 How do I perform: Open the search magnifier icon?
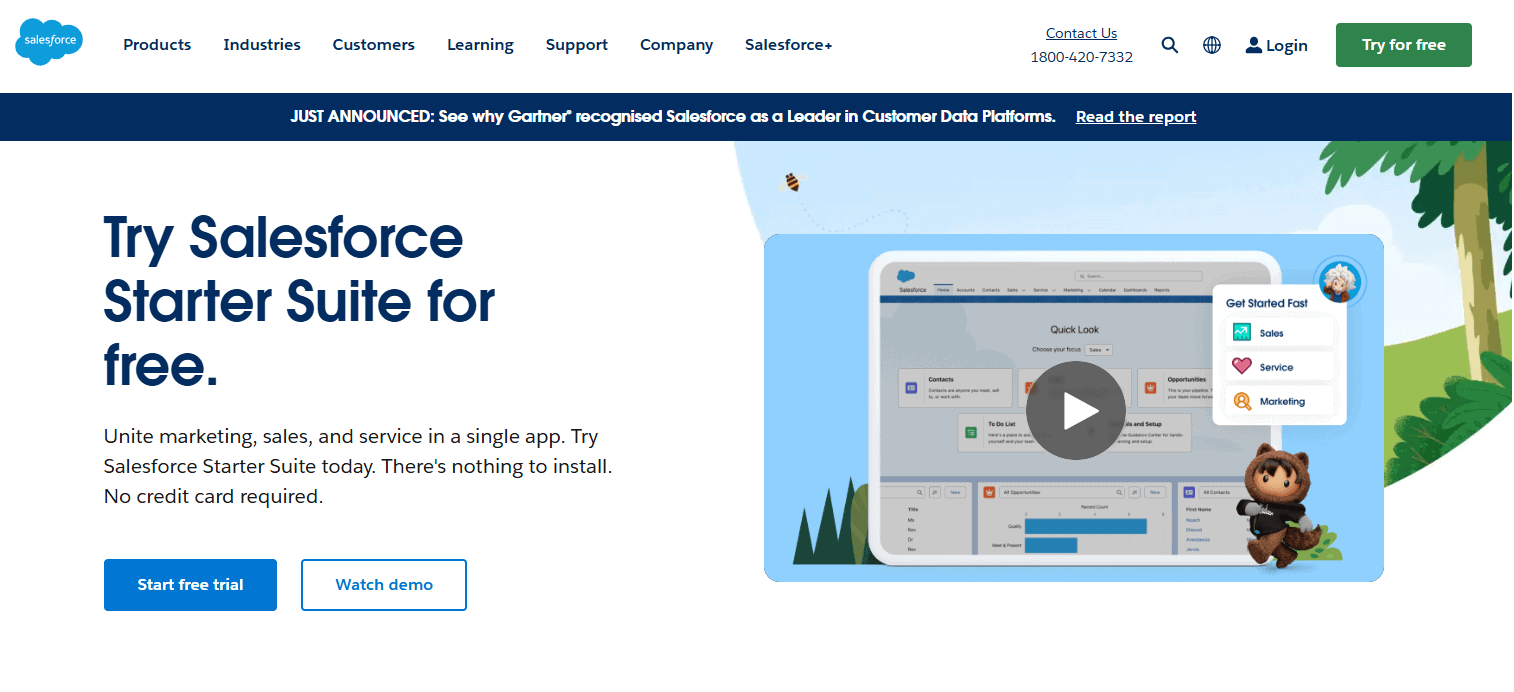[1169, 45]
